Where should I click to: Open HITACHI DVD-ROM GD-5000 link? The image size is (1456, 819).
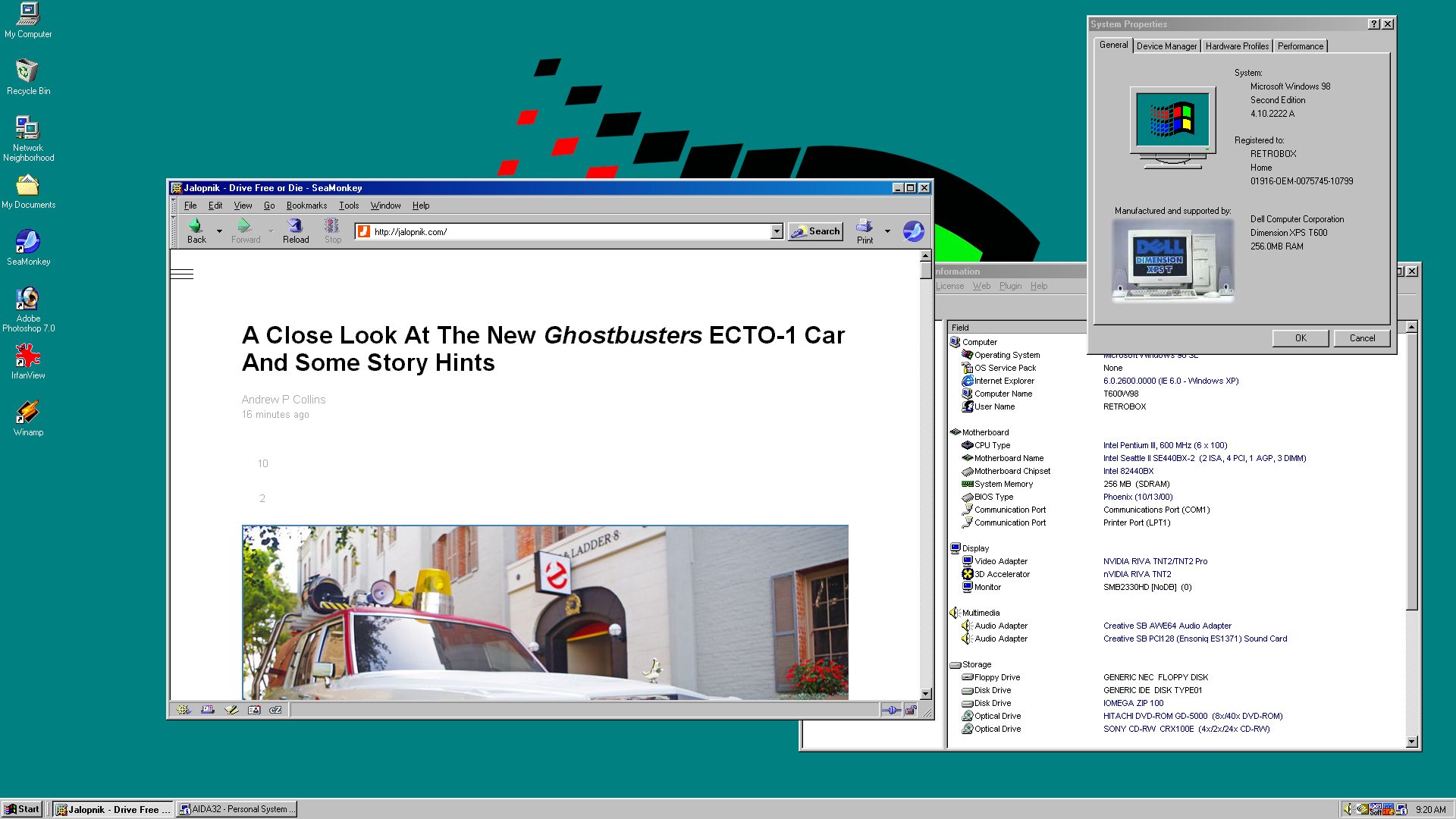coord(1193,716)
